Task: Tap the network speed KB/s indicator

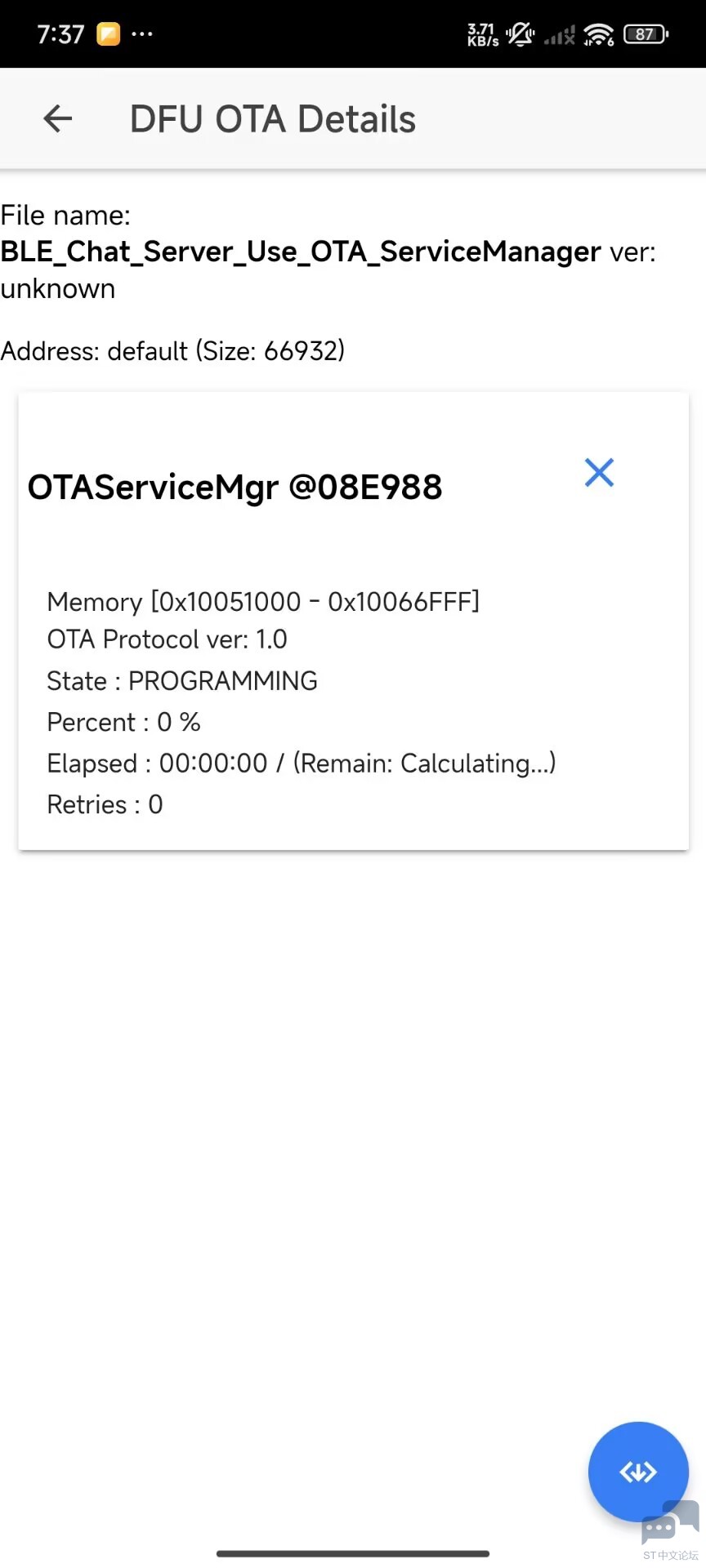Action: click(x=482, y=34)
